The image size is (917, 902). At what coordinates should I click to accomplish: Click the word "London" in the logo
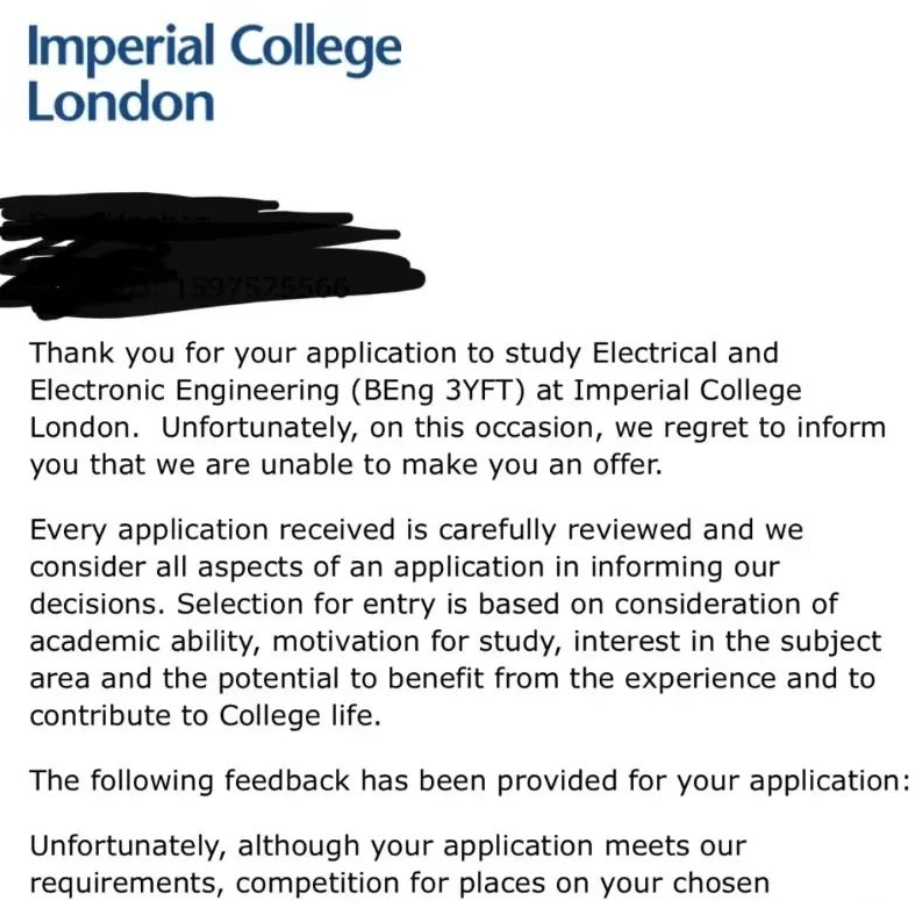(121, 102)
